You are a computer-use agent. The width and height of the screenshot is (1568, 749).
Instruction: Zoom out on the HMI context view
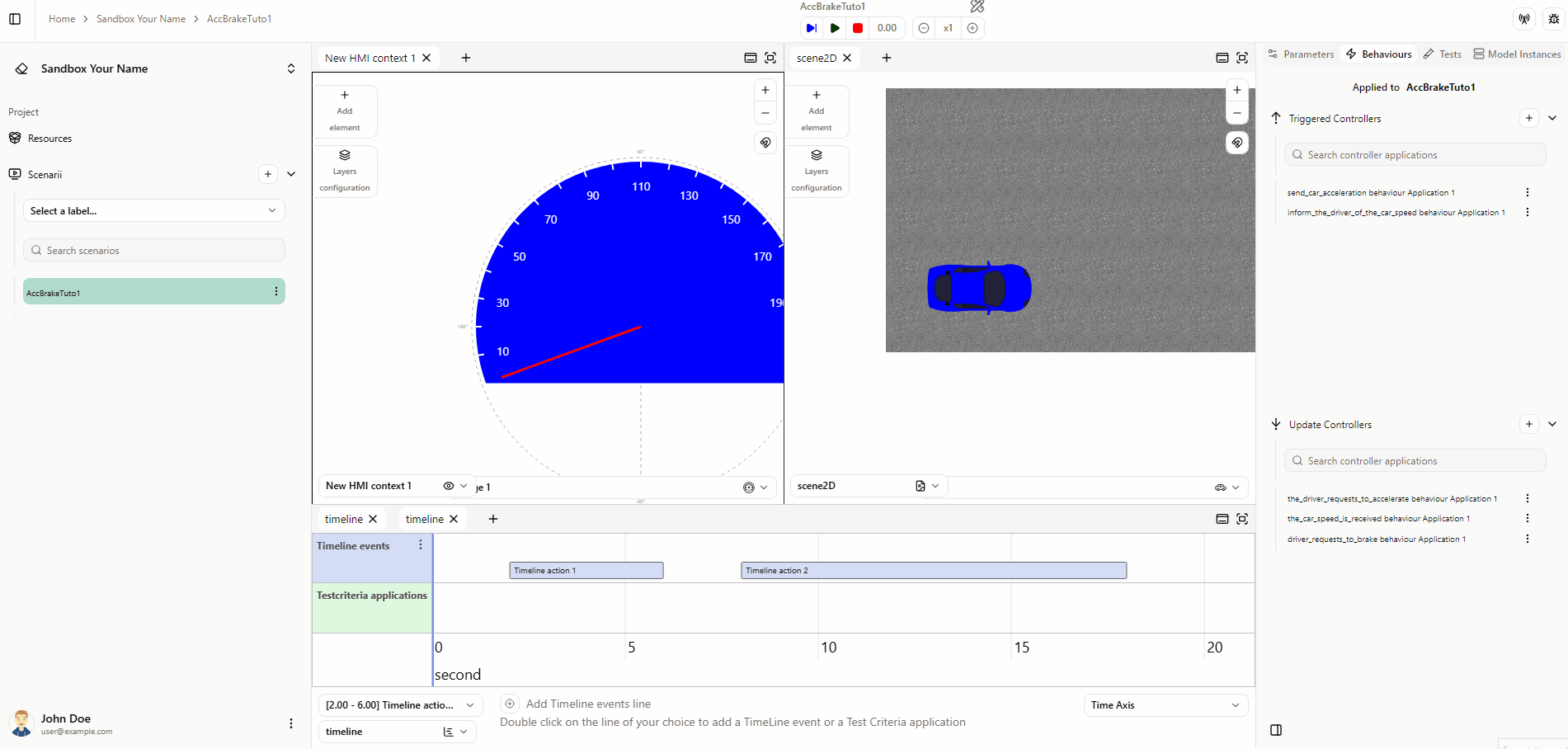click(765, 113)
